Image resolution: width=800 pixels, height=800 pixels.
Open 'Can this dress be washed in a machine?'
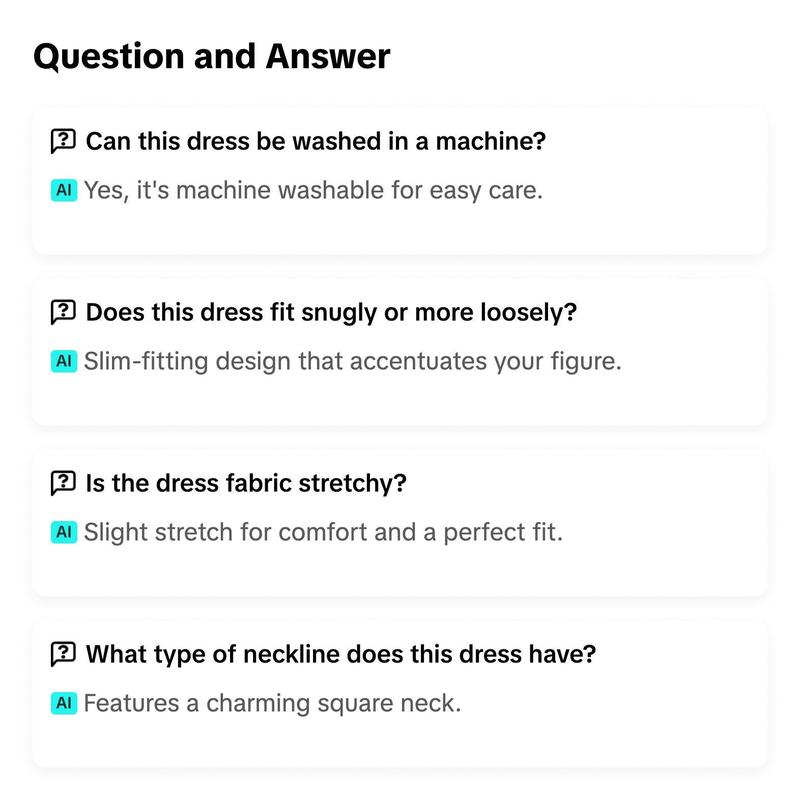click(316, 141)
